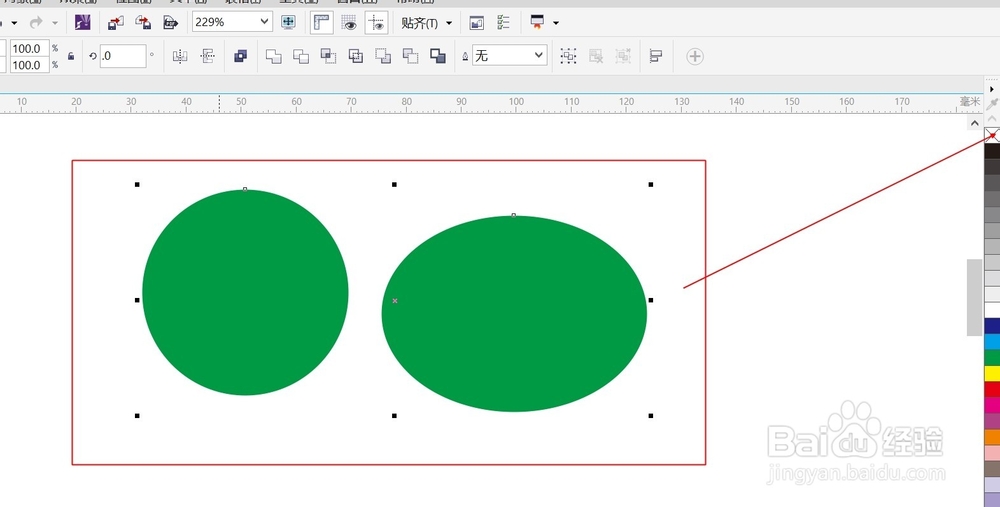Open Align and distribute icon
Viewport: 1000px width, 507px height.
click(656, 56)
